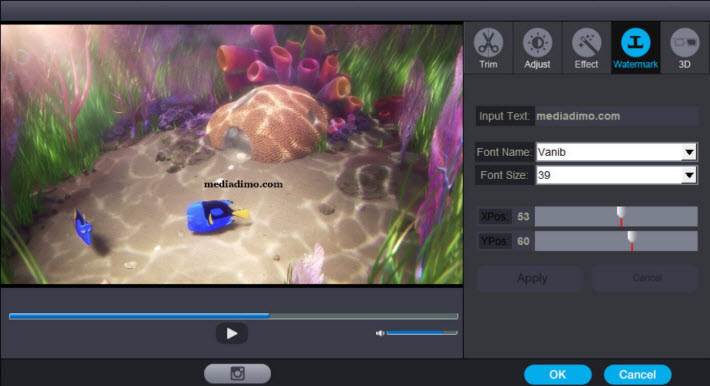This screenshot has height=386, width=710.
Task: Click the XPos value 53
Action: tap(523, 217)
